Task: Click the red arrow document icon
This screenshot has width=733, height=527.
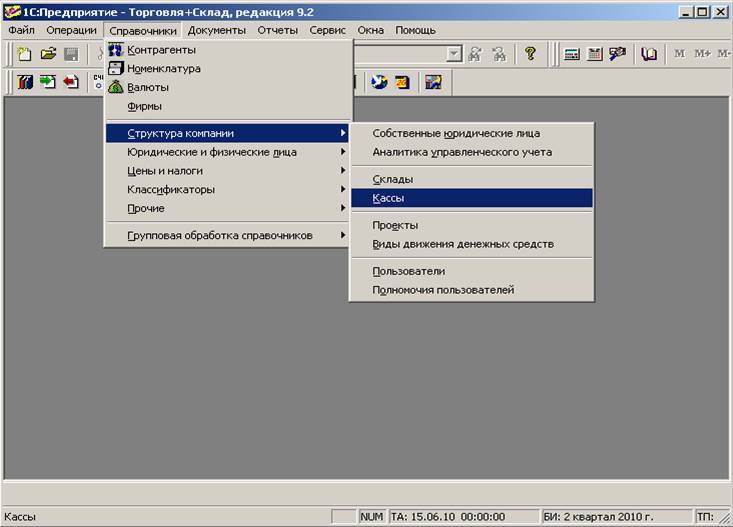Action: pyautogui.click(x=71, y=82)
